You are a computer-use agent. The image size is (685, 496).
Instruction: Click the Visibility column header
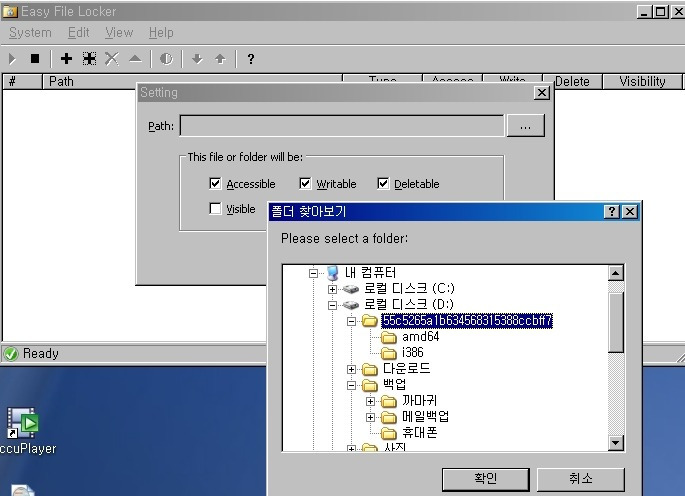[642, 81]
